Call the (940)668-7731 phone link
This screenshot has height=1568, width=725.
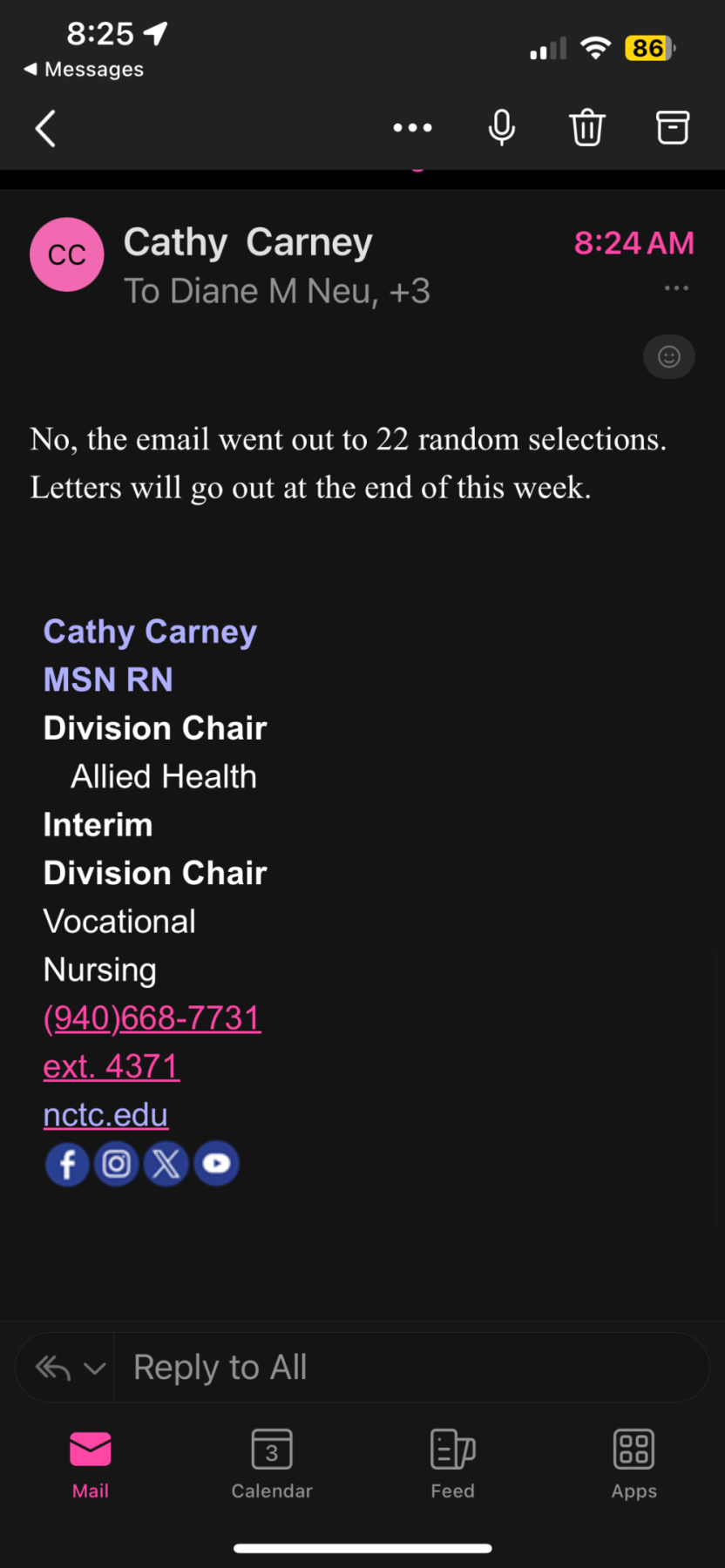[x=152, y=1018]
